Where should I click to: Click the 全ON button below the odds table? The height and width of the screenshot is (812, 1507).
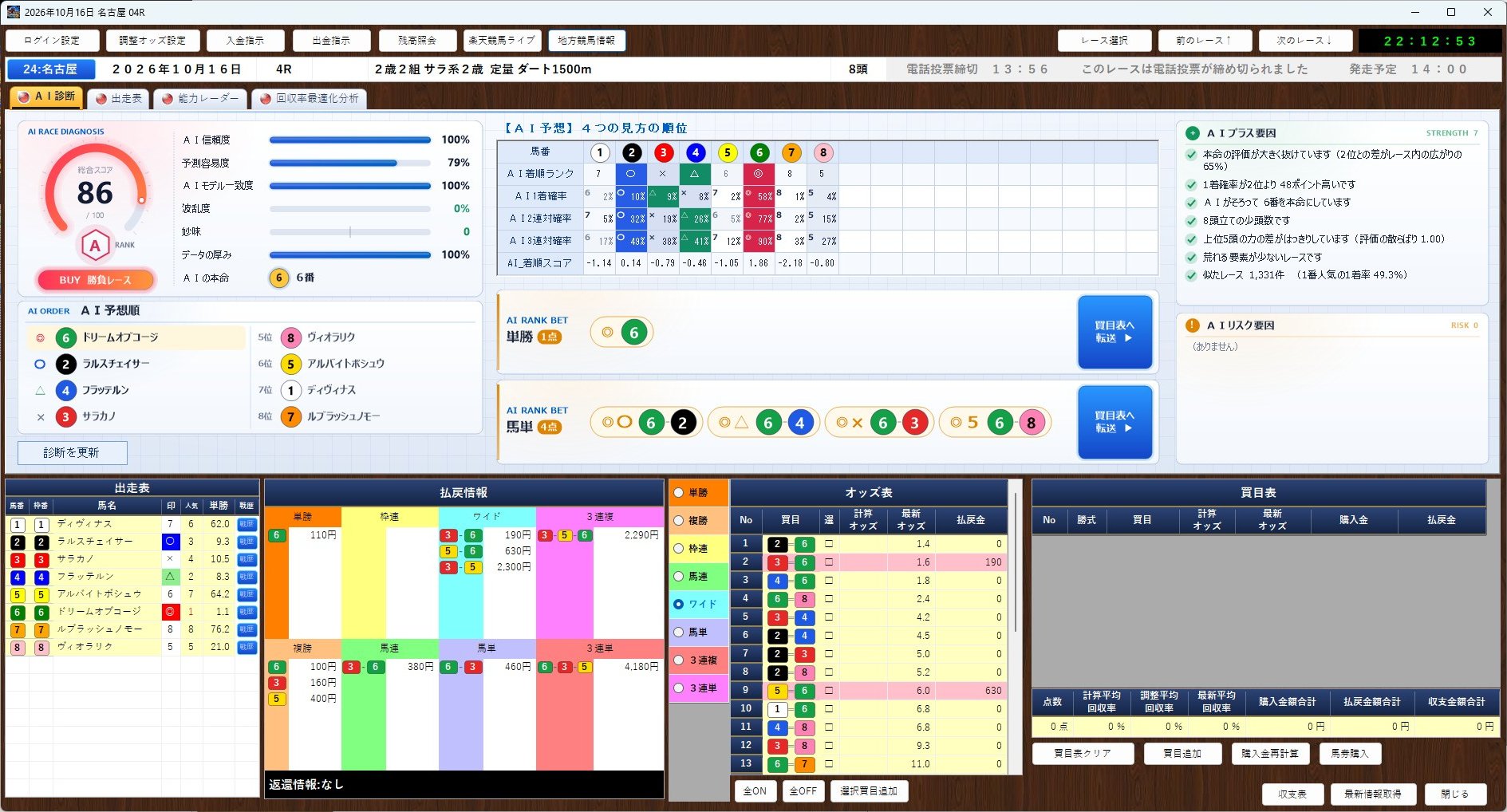coord(755,791)
